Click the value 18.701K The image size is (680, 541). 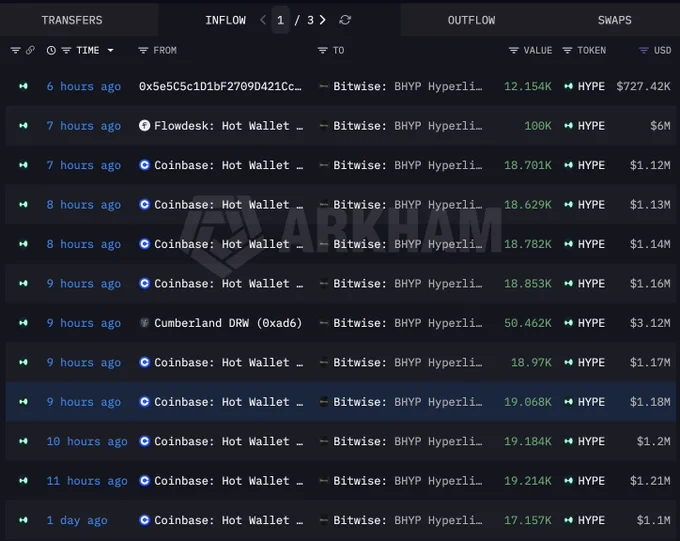[528, 165]
